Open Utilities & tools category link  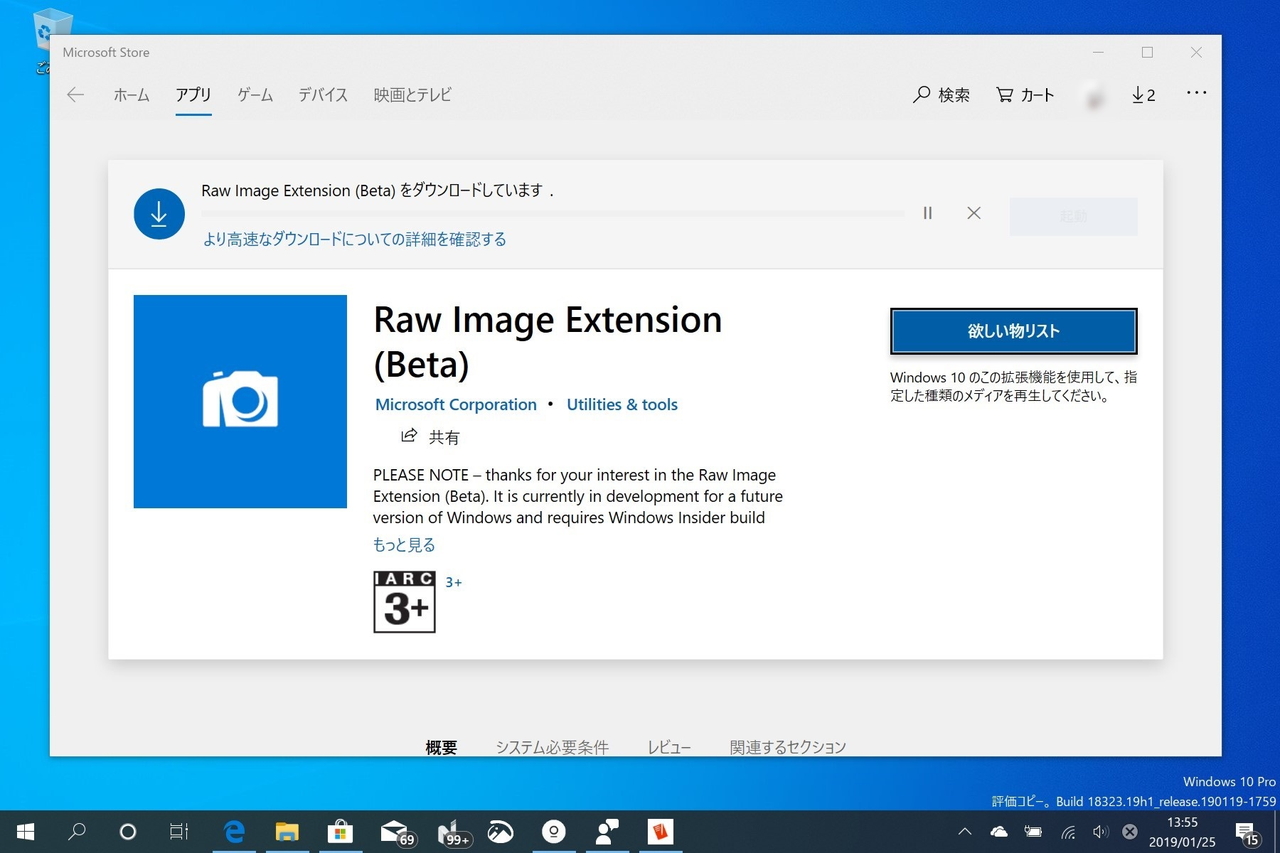622,405
